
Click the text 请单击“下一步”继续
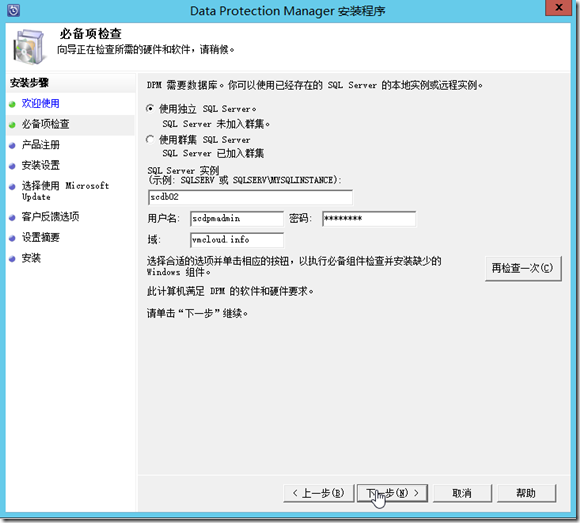point(197,314)
